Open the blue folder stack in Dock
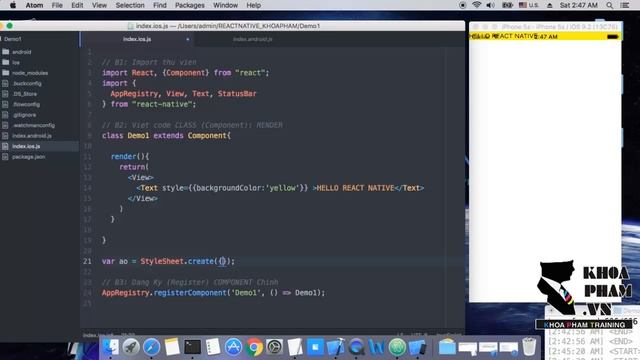The width and height of the screenshot is (640, 360). (447, 347)
